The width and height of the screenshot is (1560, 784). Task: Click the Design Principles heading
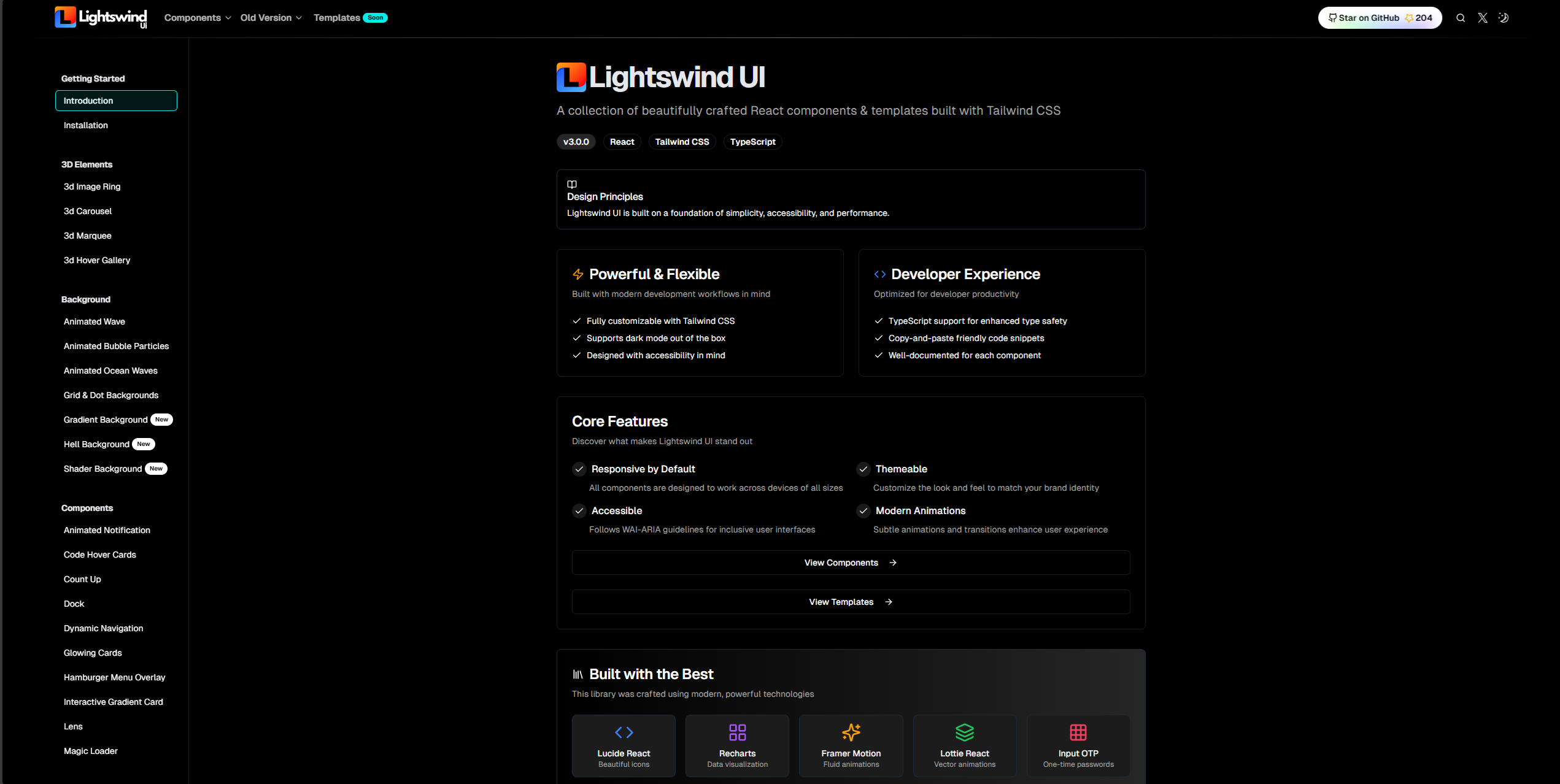tap(605, 197)
